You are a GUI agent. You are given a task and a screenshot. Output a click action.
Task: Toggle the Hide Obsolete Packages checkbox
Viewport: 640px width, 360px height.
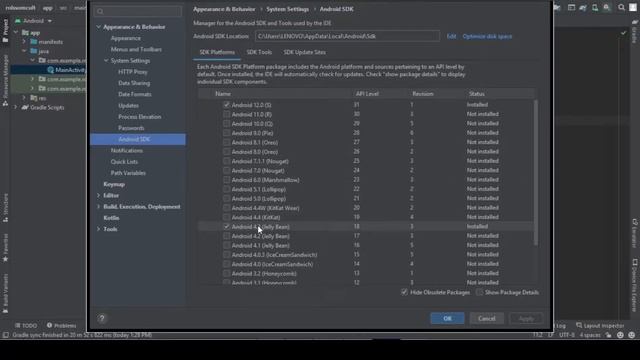(x=404, y=292)
